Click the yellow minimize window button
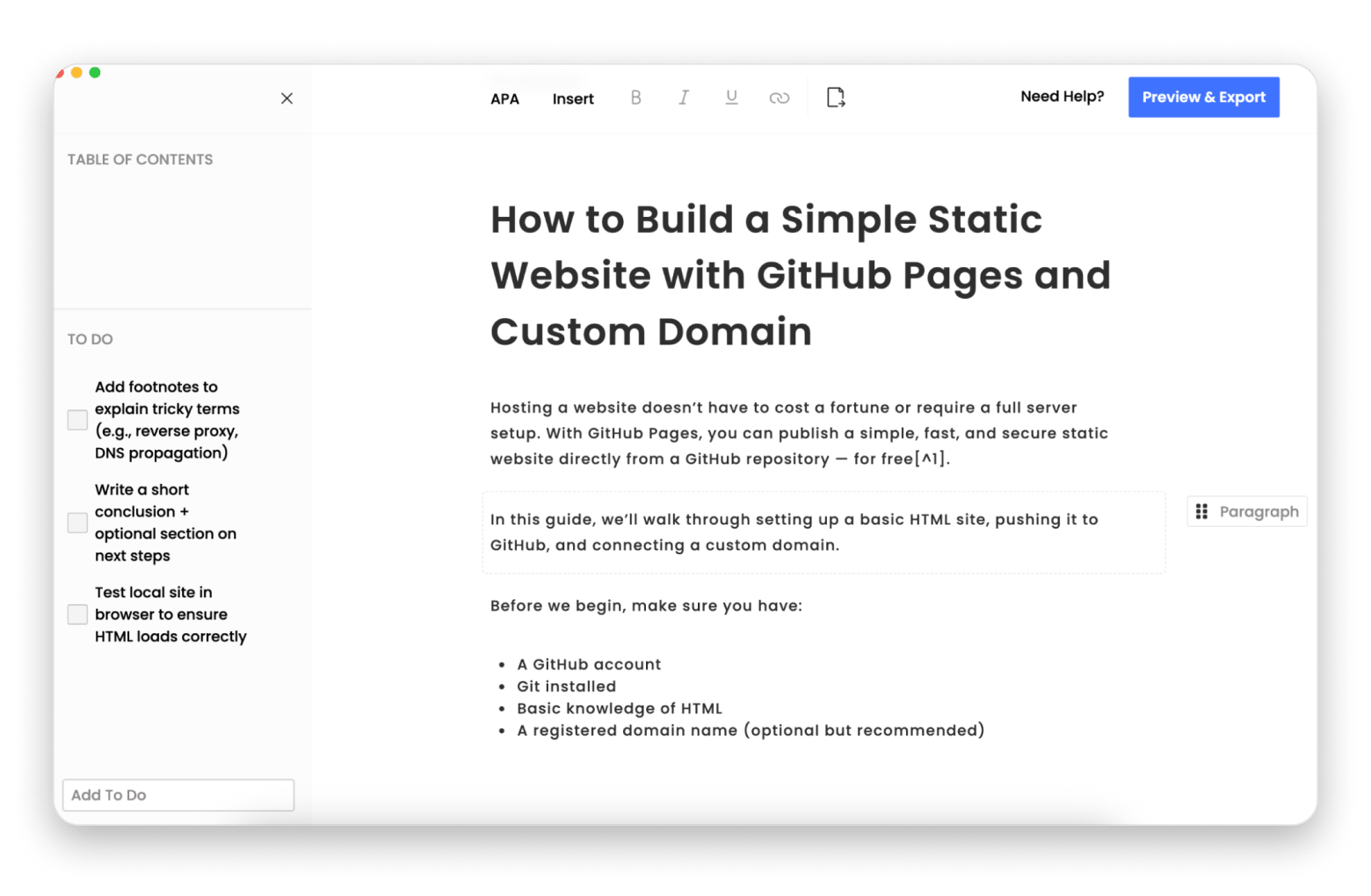 pyautogui.click(x=76, y=73)
